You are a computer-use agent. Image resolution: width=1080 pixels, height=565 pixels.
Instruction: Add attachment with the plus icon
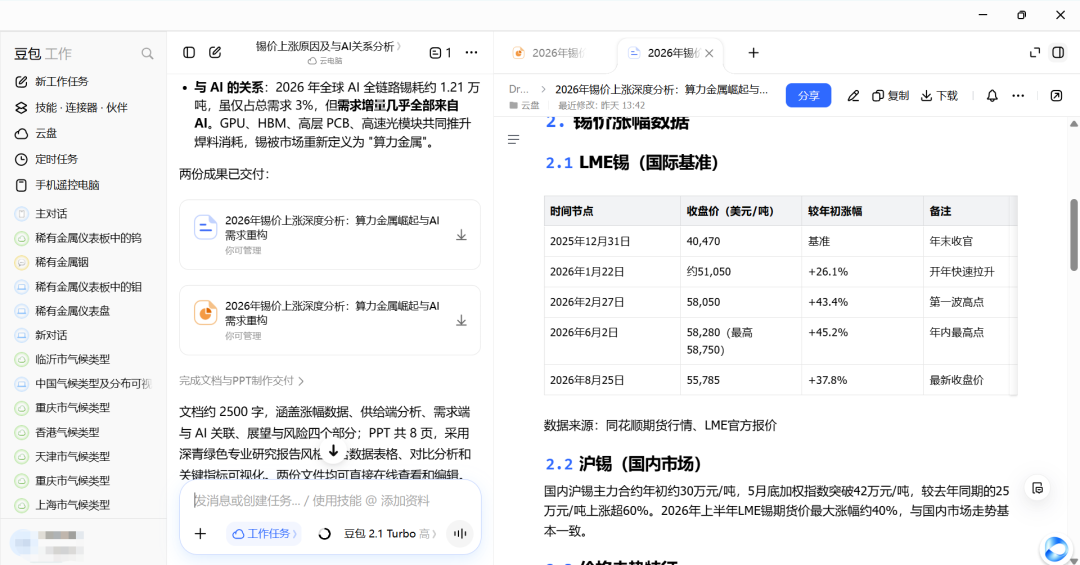(200, 533)
